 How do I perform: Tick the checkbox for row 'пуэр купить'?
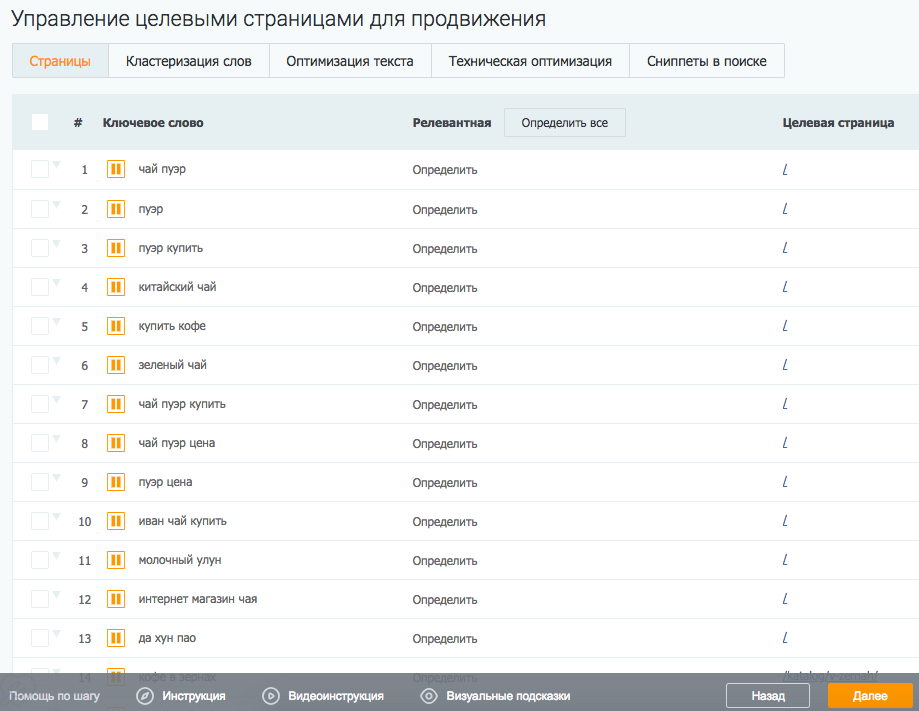pos(40,248)
